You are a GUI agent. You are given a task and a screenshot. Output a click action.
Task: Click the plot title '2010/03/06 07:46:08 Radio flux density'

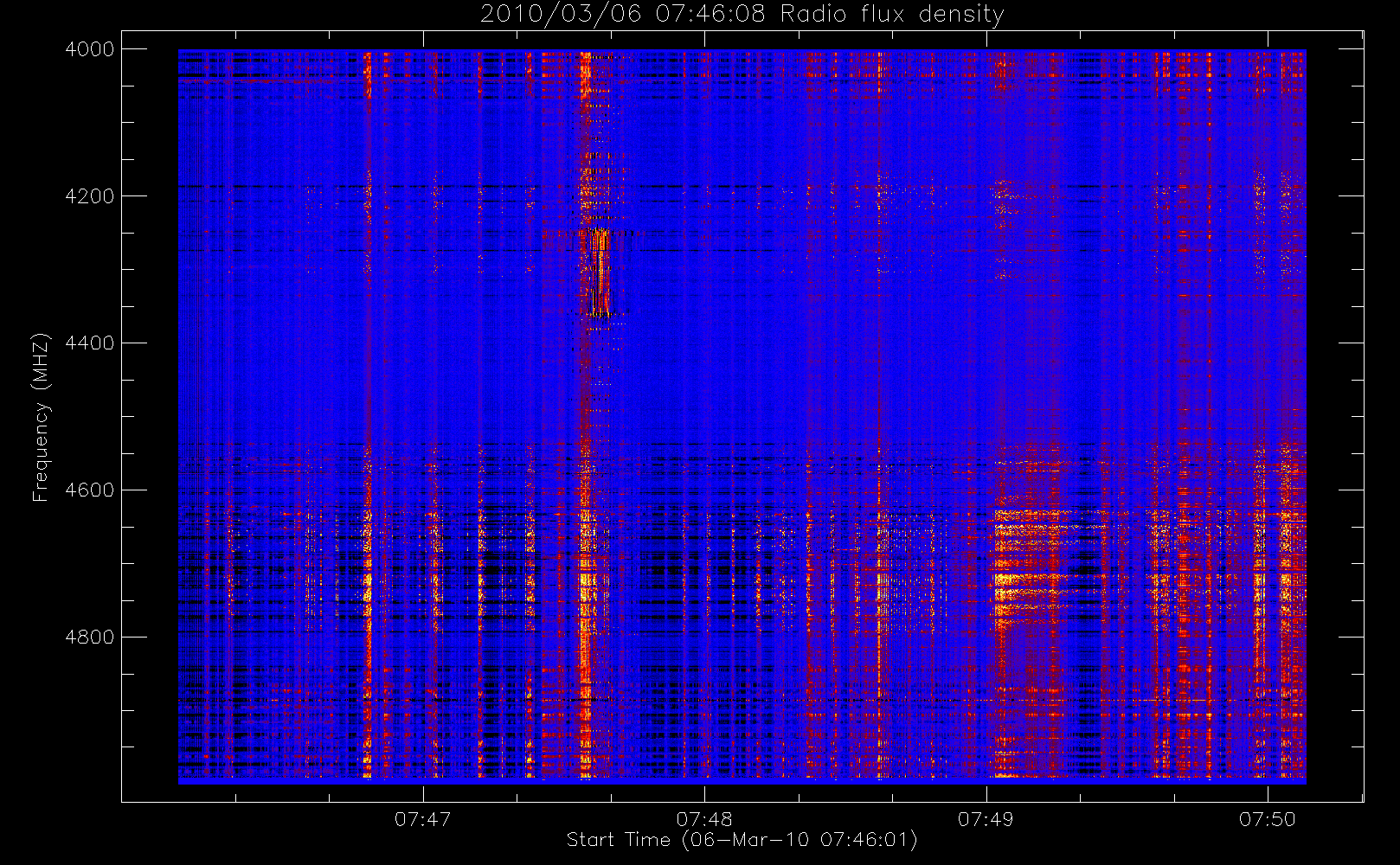742,15
